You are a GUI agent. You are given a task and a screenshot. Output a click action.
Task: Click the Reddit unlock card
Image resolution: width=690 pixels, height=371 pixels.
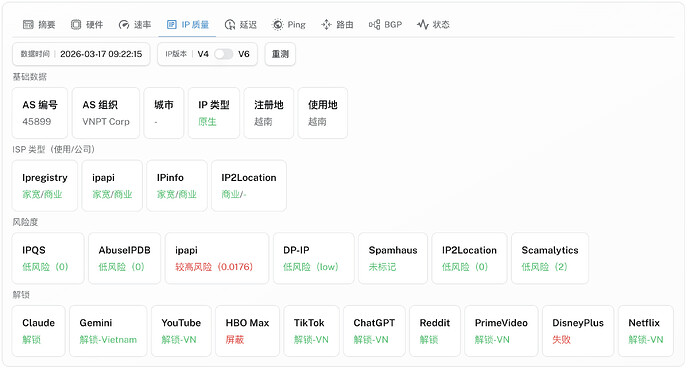[435, 331]
